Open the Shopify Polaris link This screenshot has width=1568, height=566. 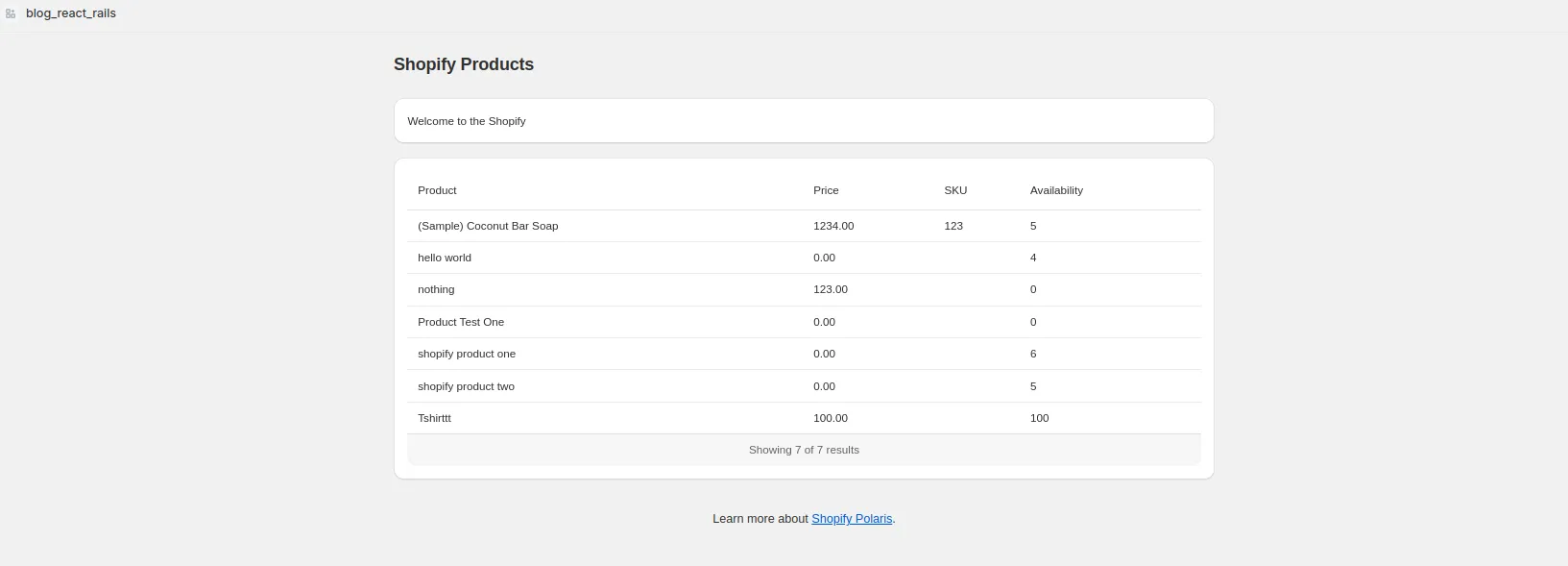click(852, 519)
